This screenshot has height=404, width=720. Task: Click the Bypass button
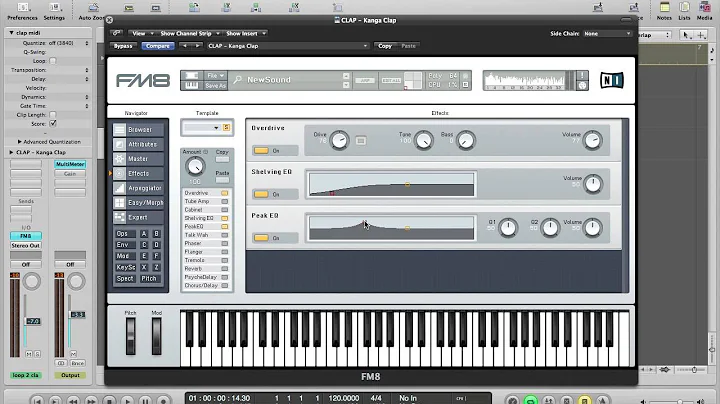123,46
